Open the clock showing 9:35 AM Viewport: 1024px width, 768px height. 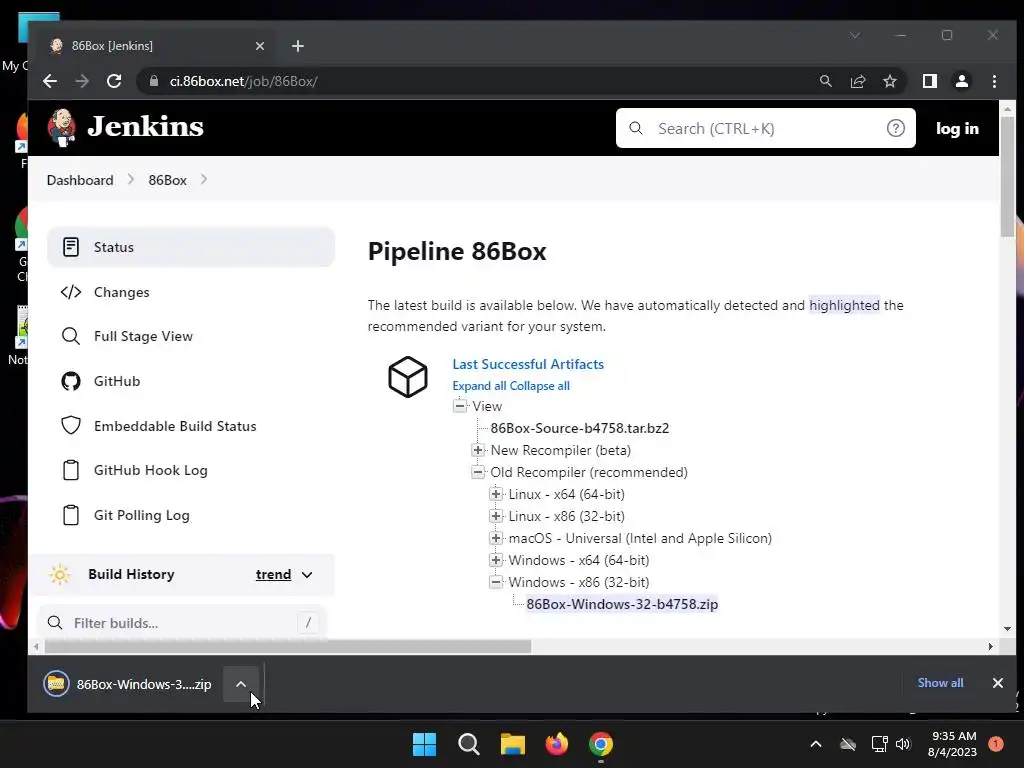tap(952, 744)
